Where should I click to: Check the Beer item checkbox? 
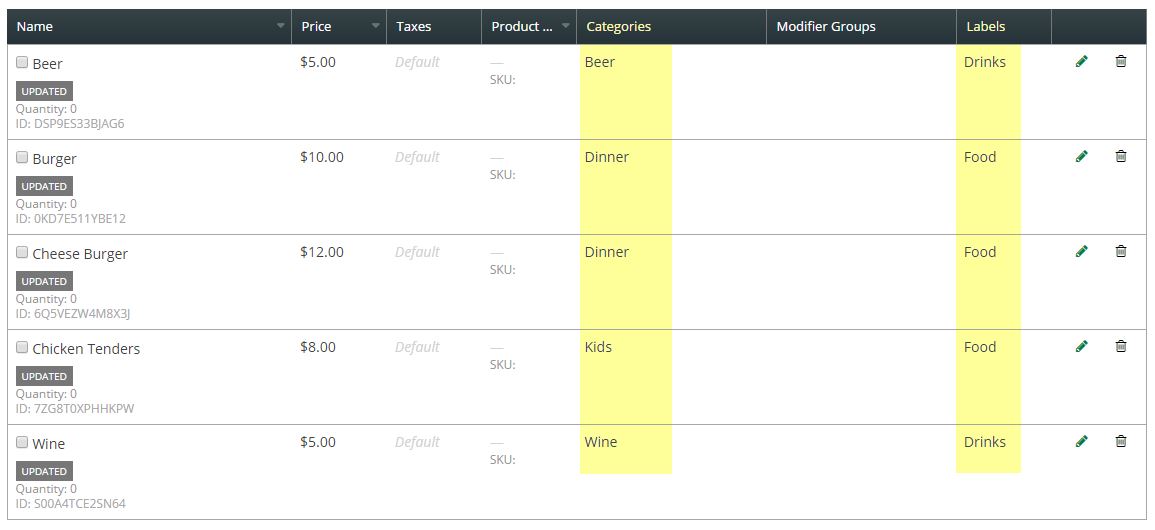tap(22, 62)
